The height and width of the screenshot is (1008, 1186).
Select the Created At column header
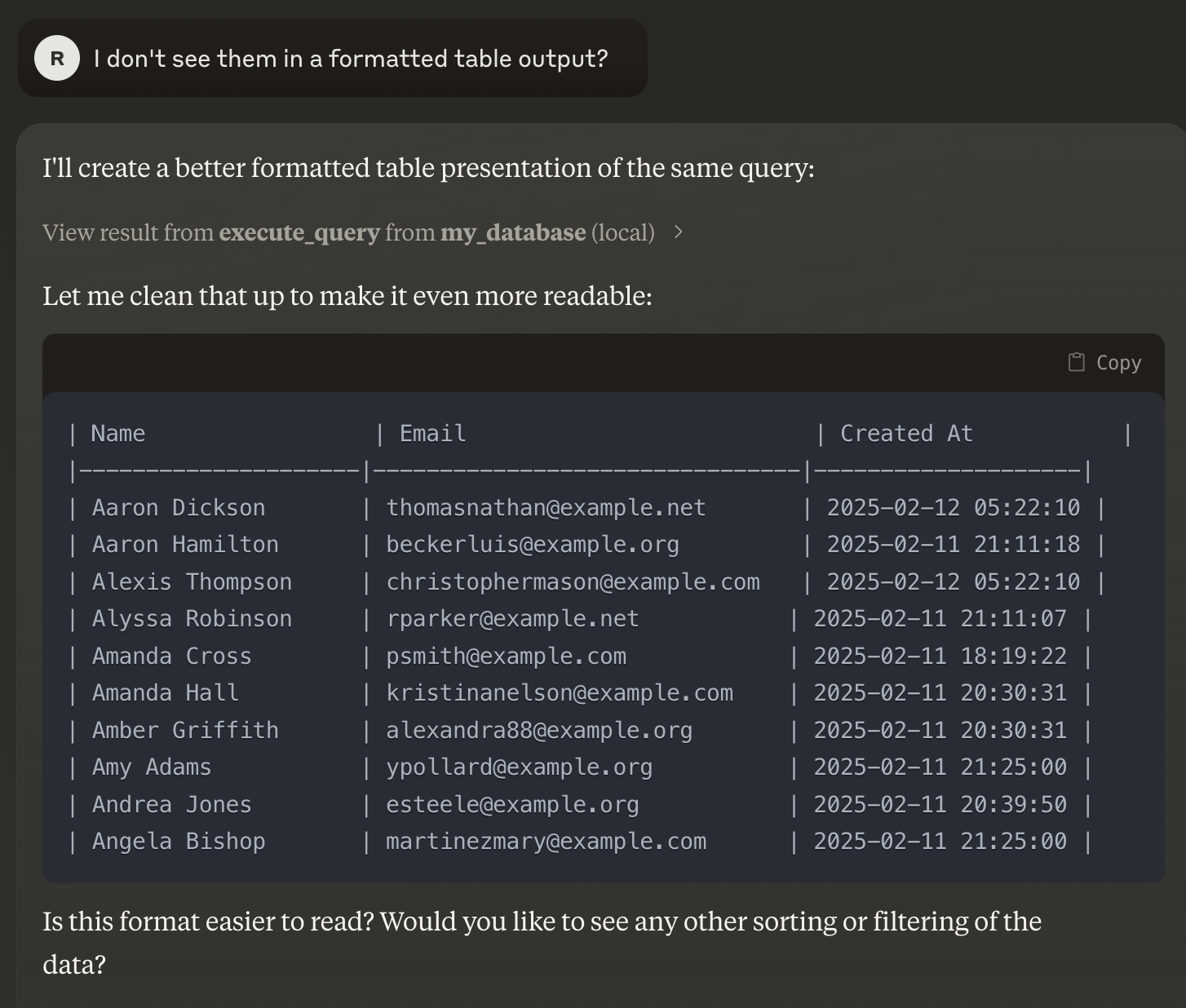click(906, 433)
